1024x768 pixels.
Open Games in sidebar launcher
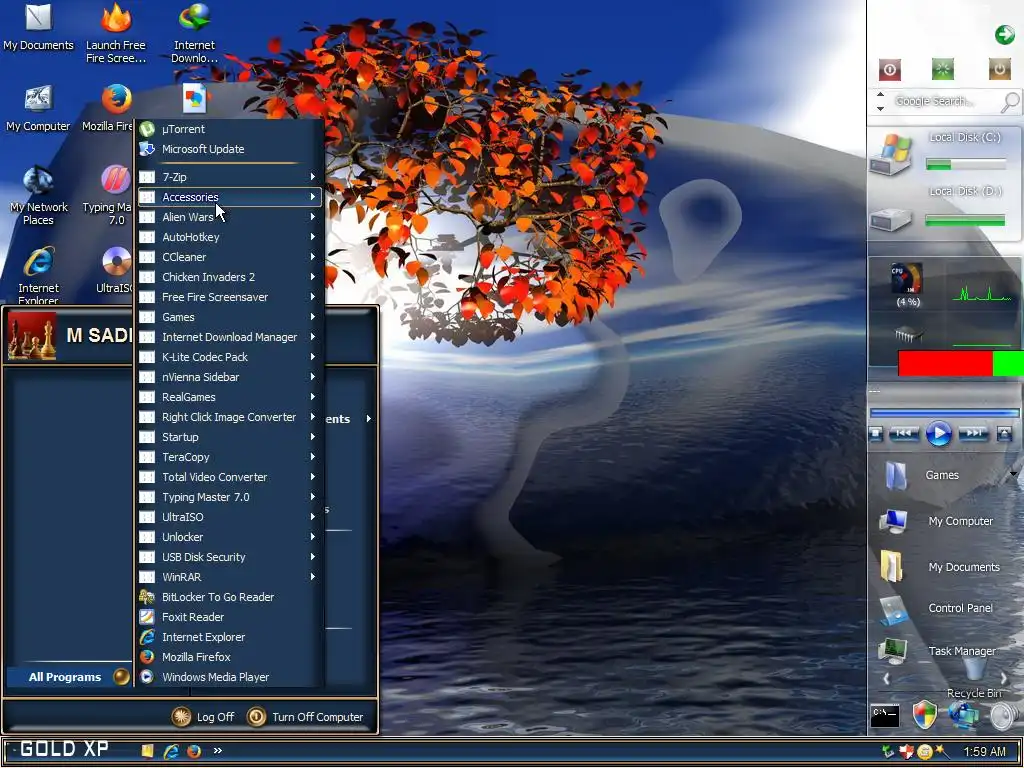[x=922, y=475]
